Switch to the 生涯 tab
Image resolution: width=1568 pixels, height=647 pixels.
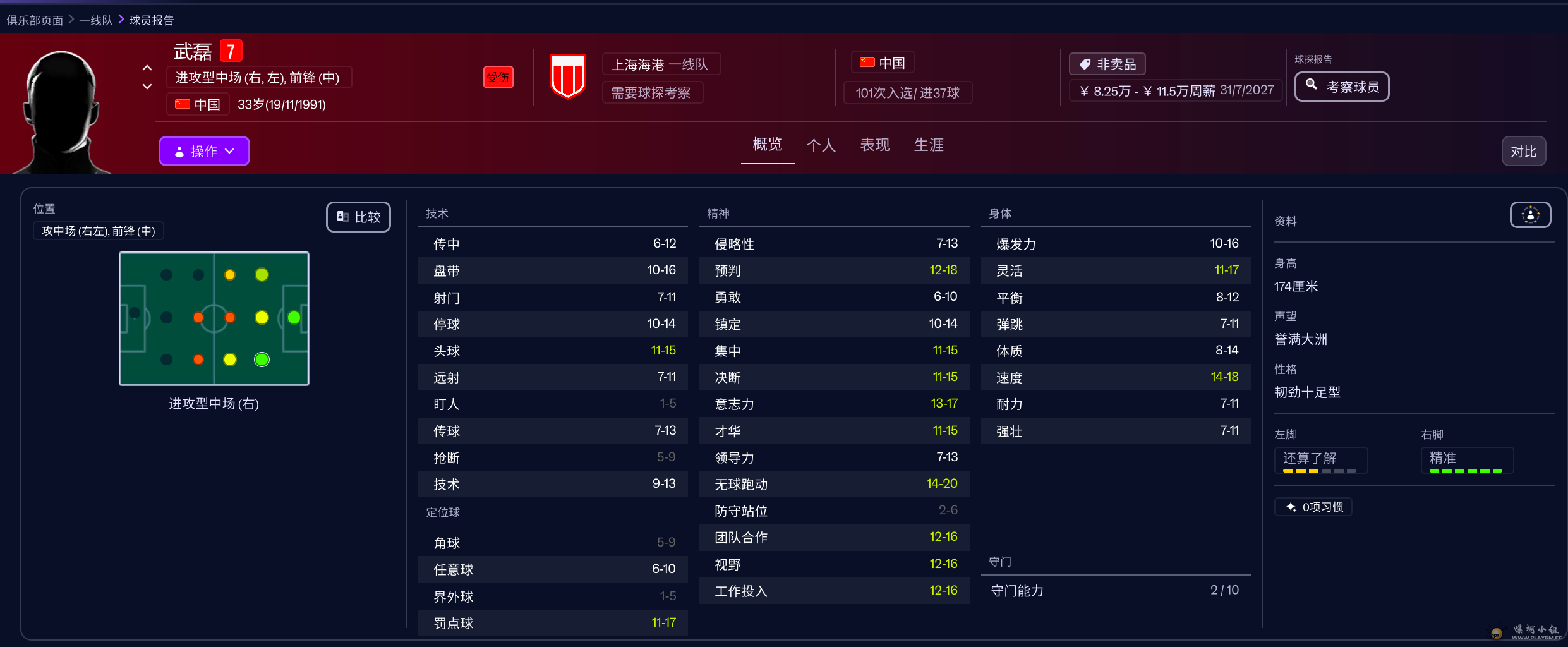928,145
